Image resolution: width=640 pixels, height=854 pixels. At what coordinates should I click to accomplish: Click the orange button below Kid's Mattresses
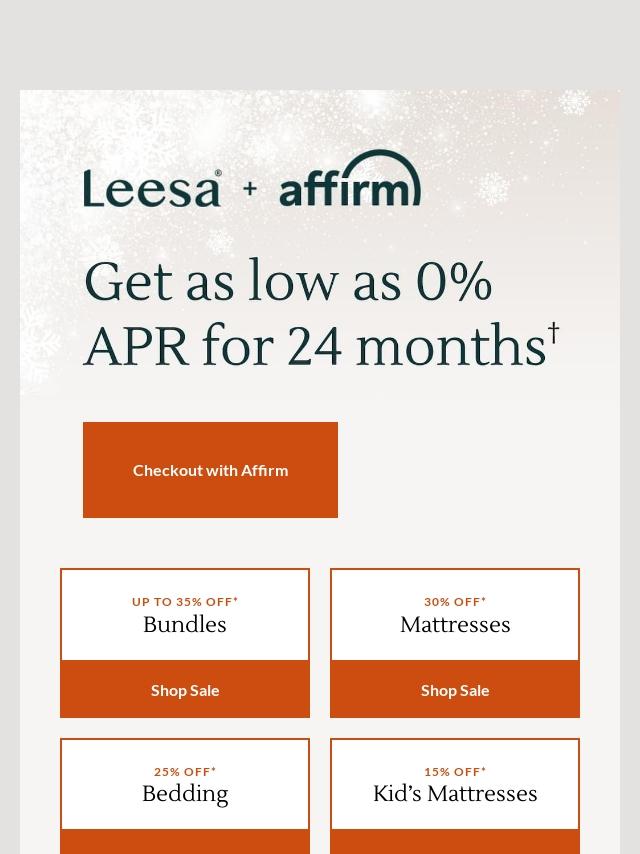pyautogui.click(x=455, y=842)
